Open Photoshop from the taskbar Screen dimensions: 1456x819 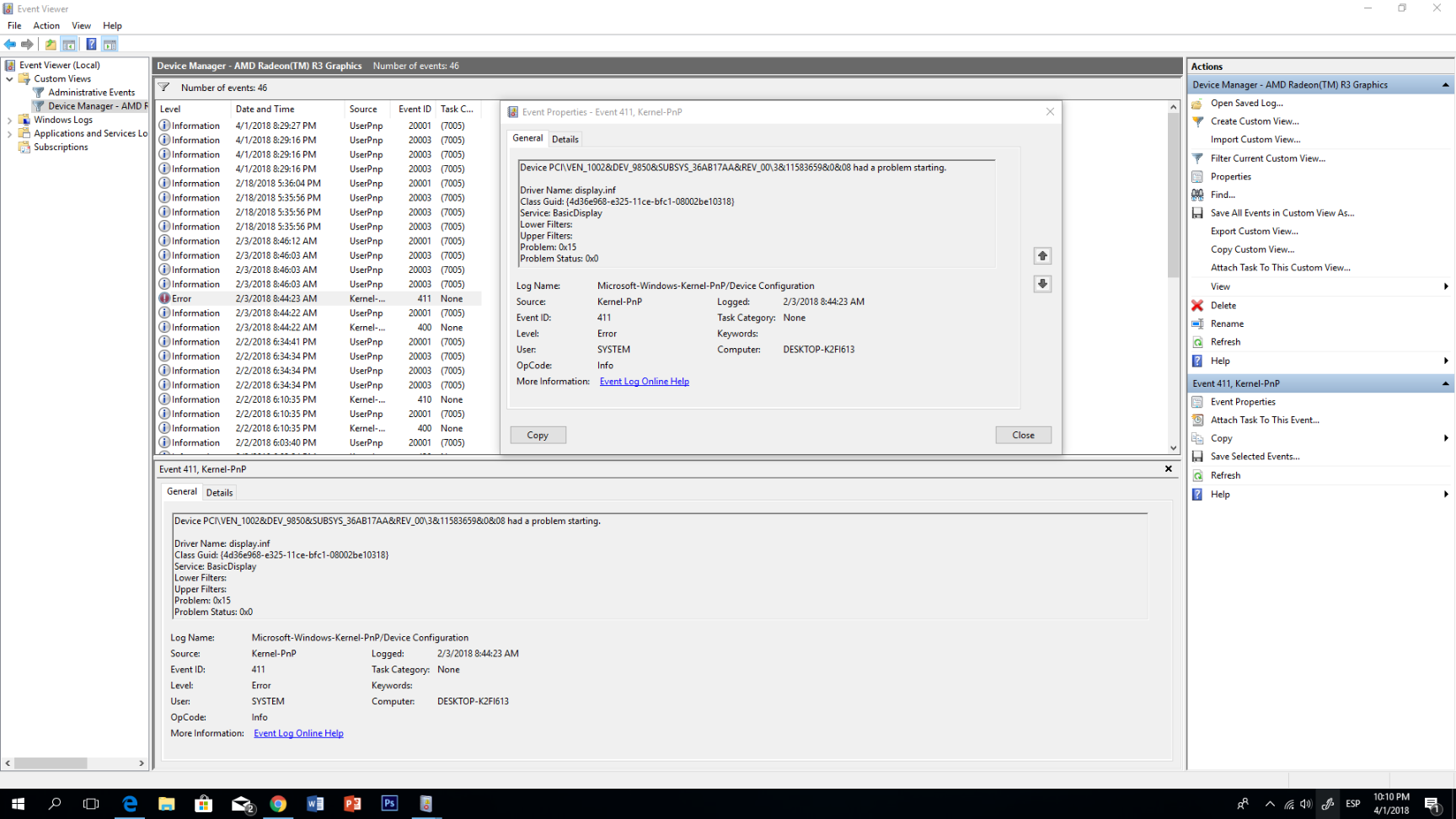(x=389, y=804)
